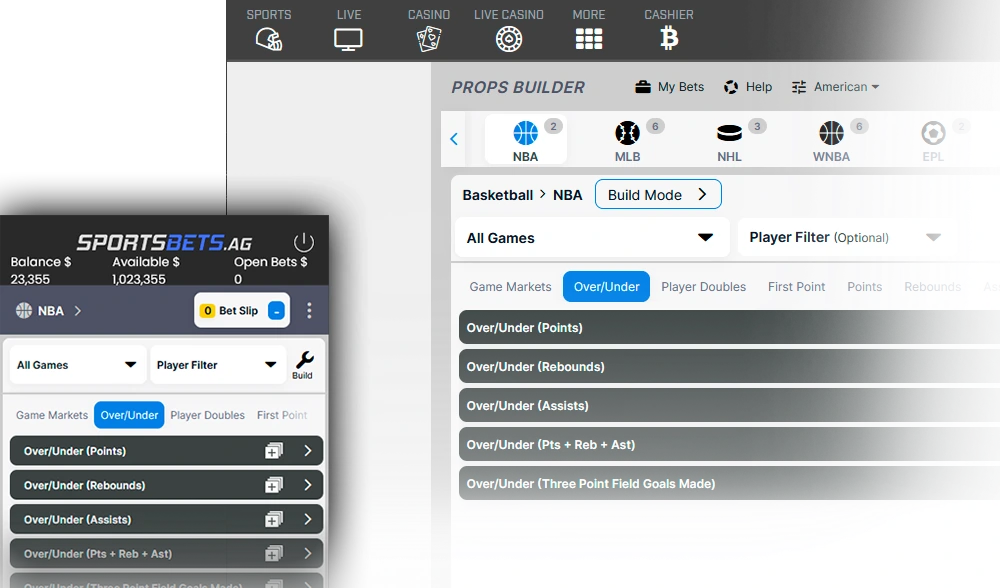The height and width of the screenshot is (588, 1000).
Task: Click the Sportsbets.ag logo
Action: coord(165,242)
